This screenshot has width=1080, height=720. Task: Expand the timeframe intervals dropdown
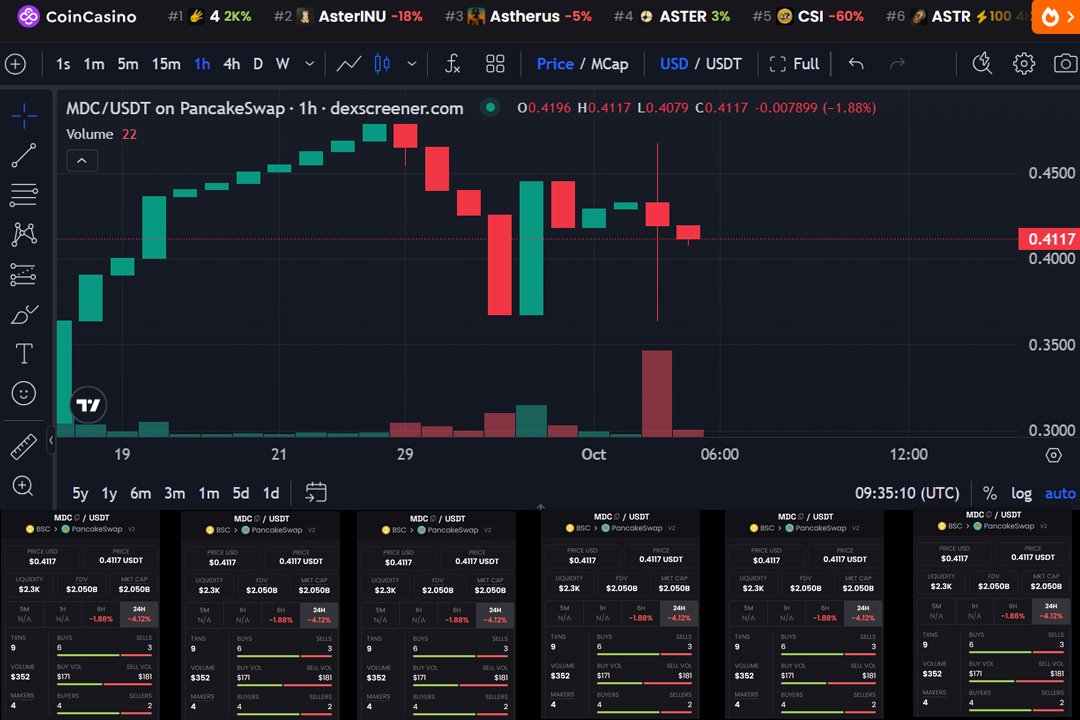309,63
